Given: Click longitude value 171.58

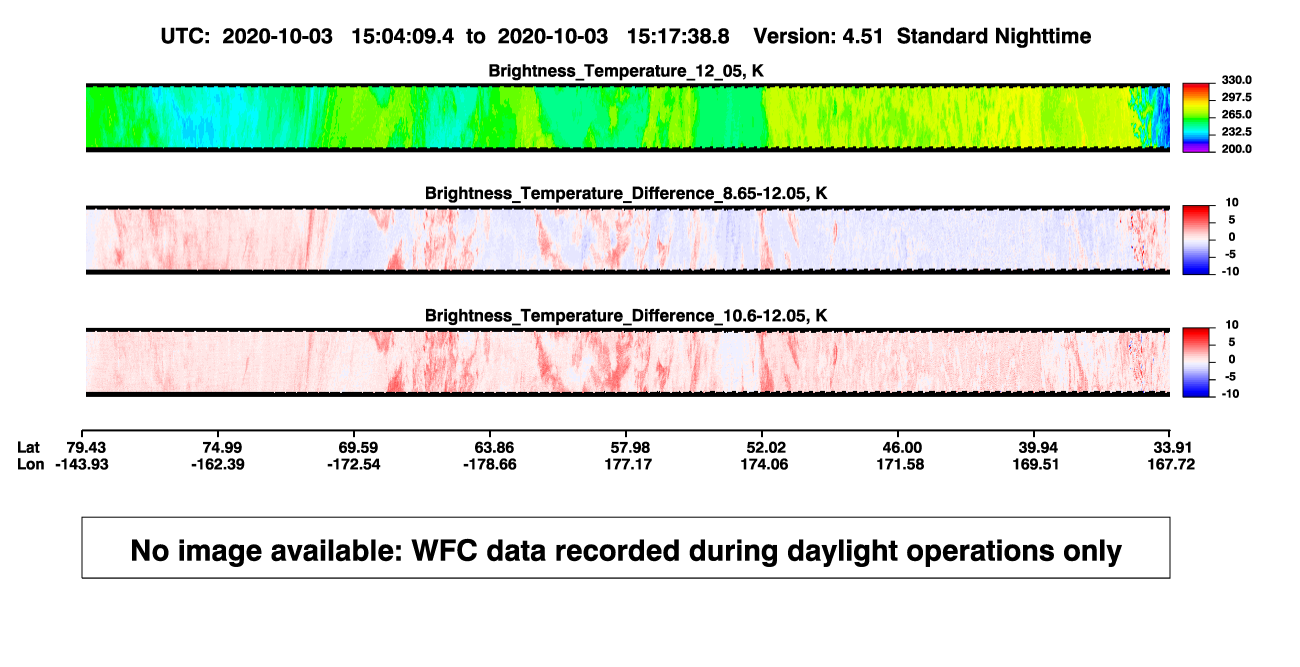Looking at the screenshot, I should click(x=898, y=464).
